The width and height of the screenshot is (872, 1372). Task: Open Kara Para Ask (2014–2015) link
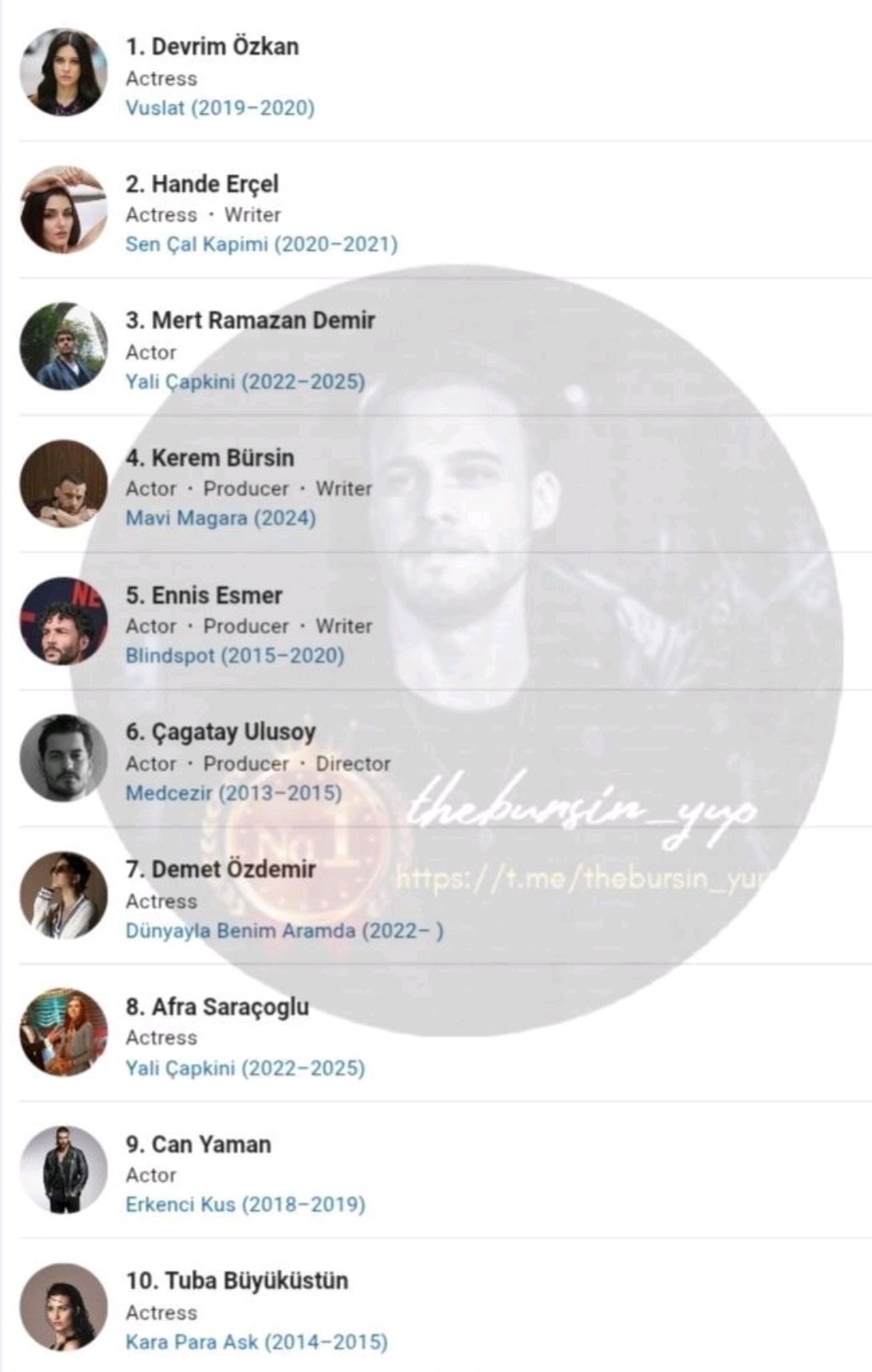[x=256, y=1342]
